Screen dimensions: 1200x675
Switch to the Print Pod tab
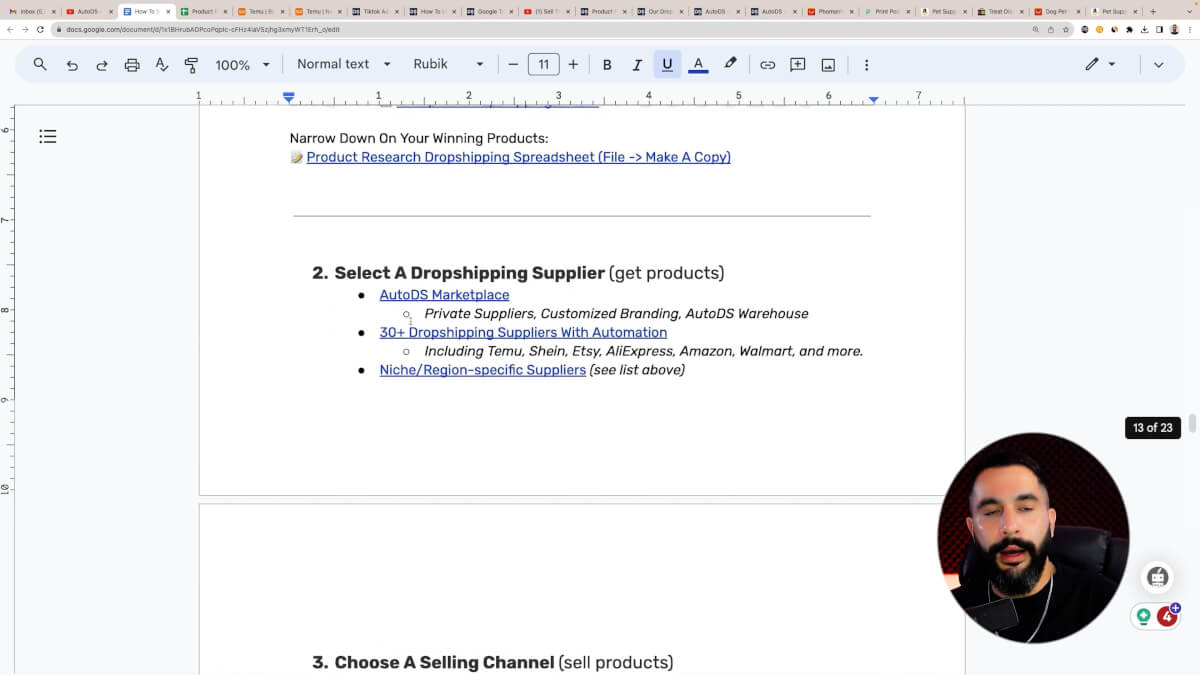pyautogui.click(x=888, y=11)
